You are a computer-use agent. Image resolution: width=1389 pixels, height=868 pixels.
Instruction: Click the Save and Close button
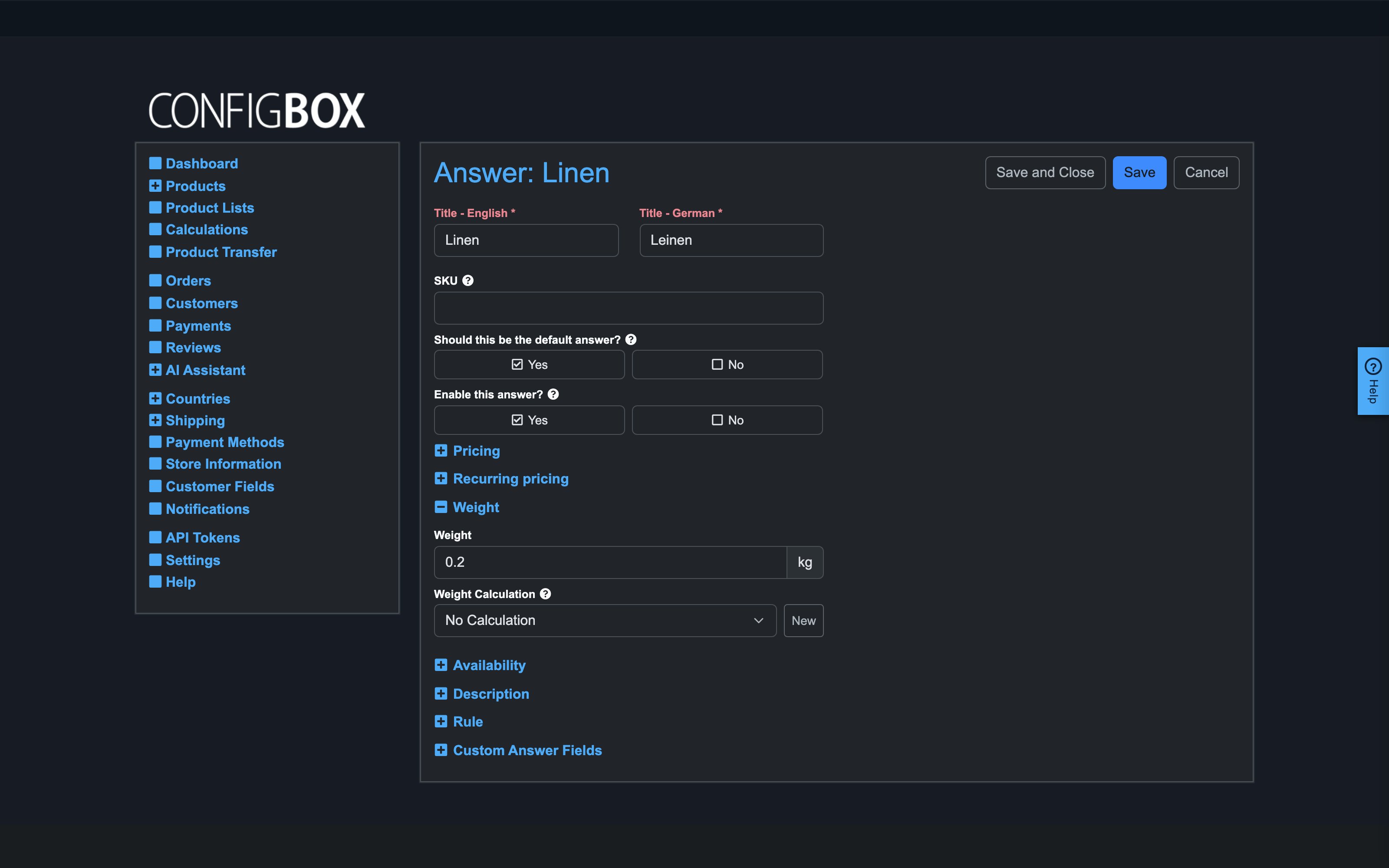click(x=1045, y=173)
